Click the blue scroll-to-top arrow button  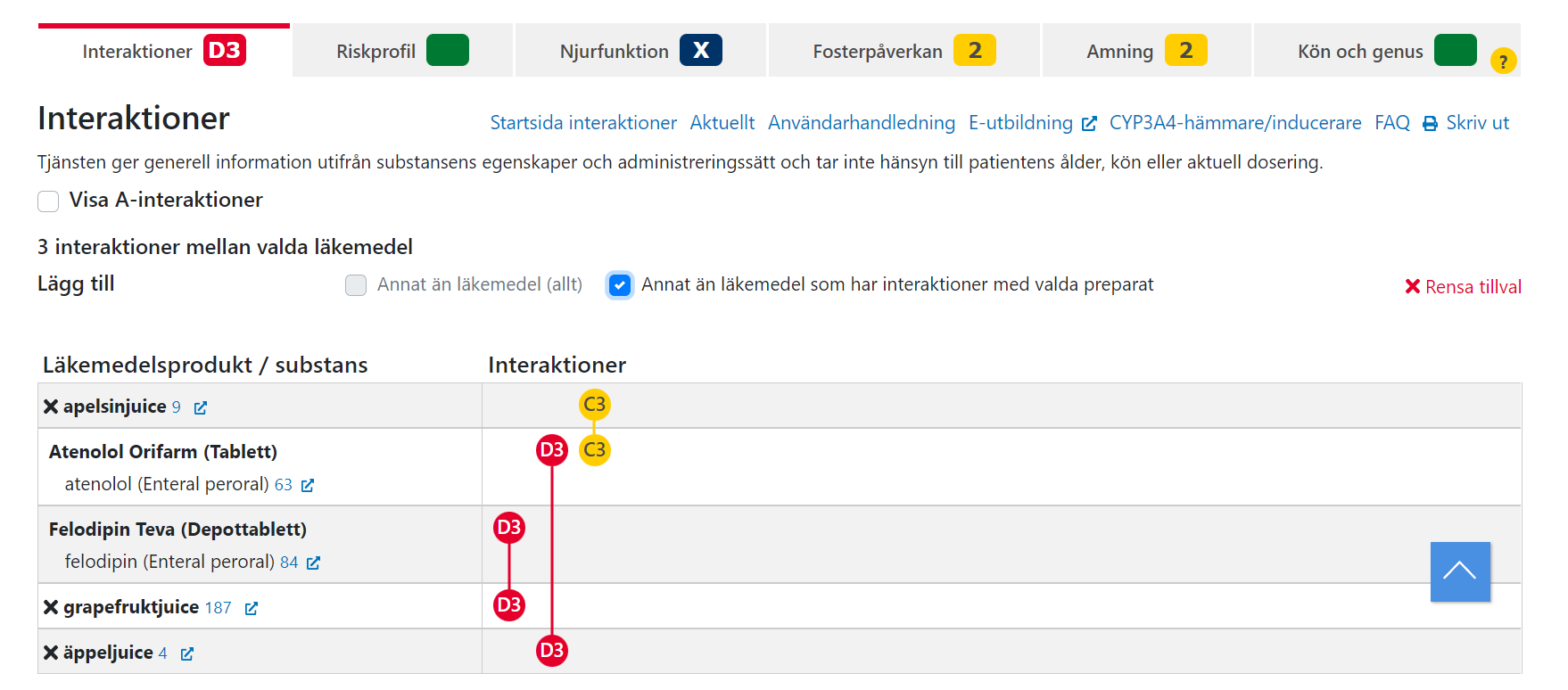click(x=1460, y=571)
